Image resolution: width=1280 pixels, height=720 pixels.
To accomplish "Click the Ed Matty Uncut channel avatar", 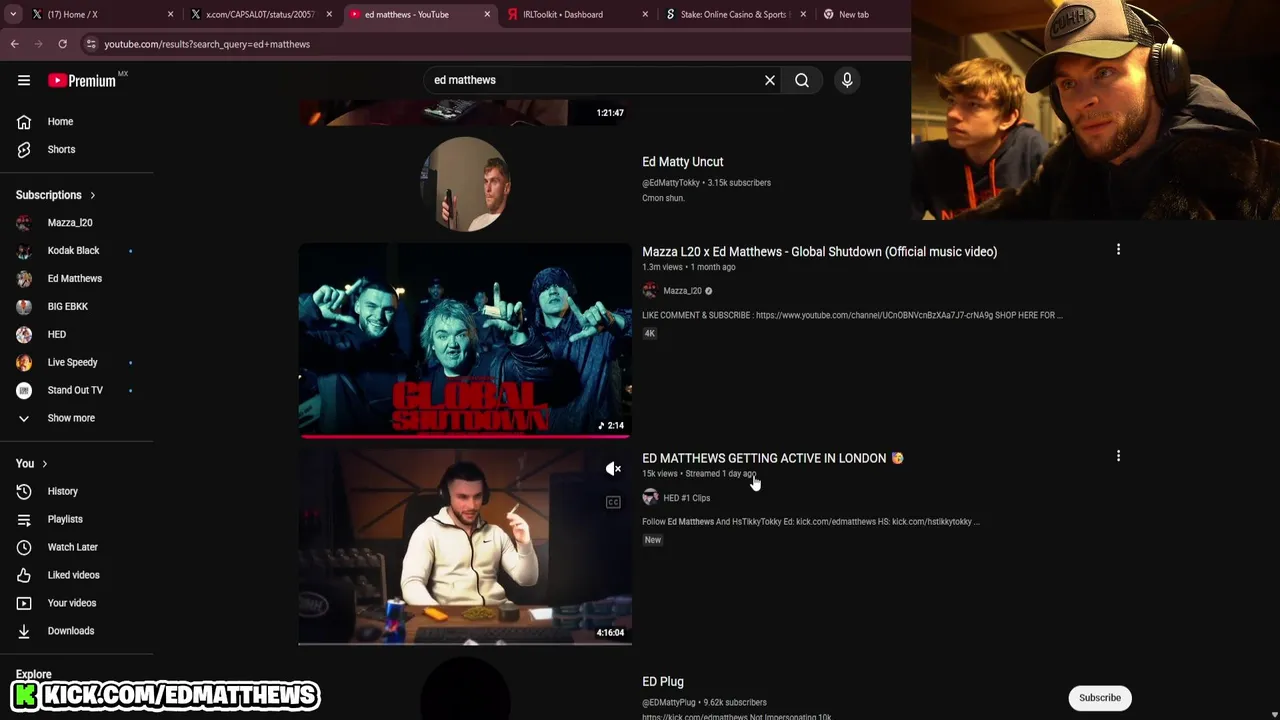I will pos(465,184).
